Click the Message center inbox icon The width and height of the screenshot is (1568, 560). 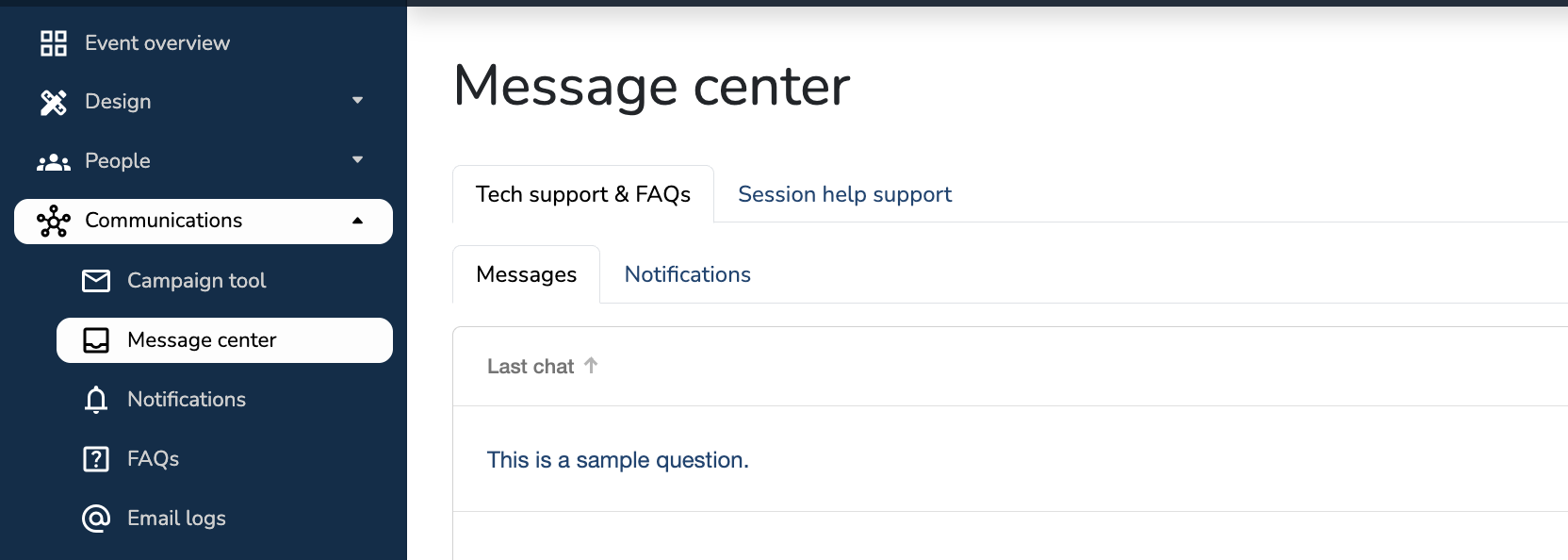point(96,340)
